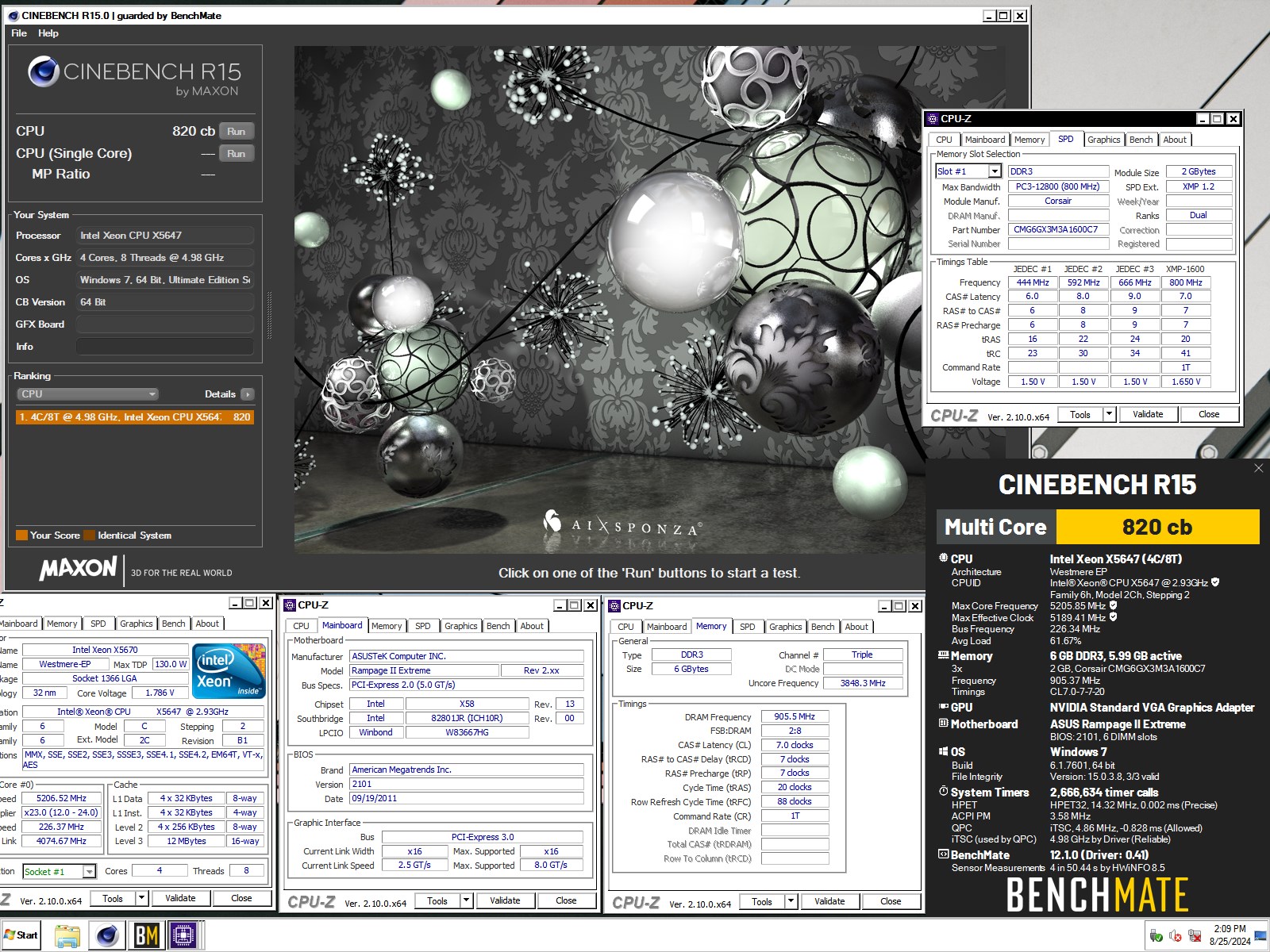Open the Help menu in Cinebench

(x=48, y=33)
